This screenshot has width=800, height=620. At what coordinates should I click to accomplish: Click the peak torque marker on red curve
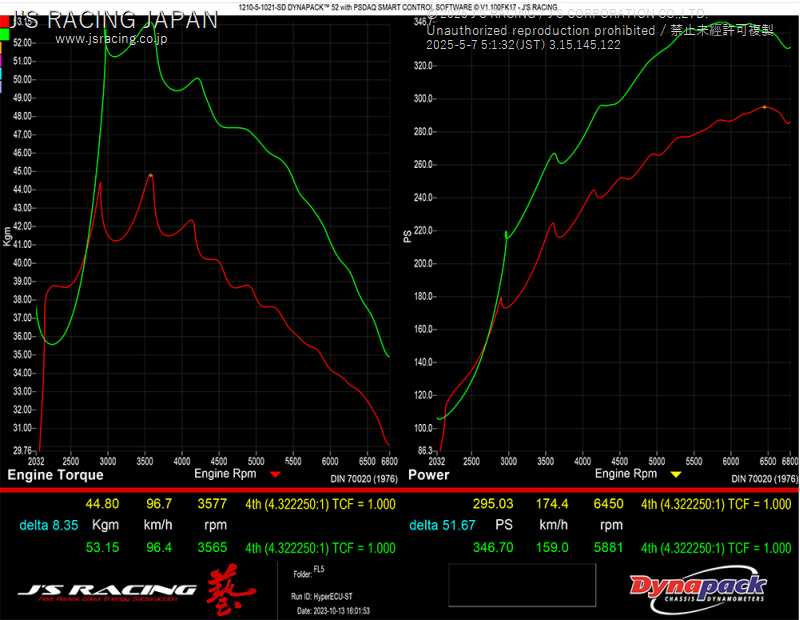tap(150, 175)
